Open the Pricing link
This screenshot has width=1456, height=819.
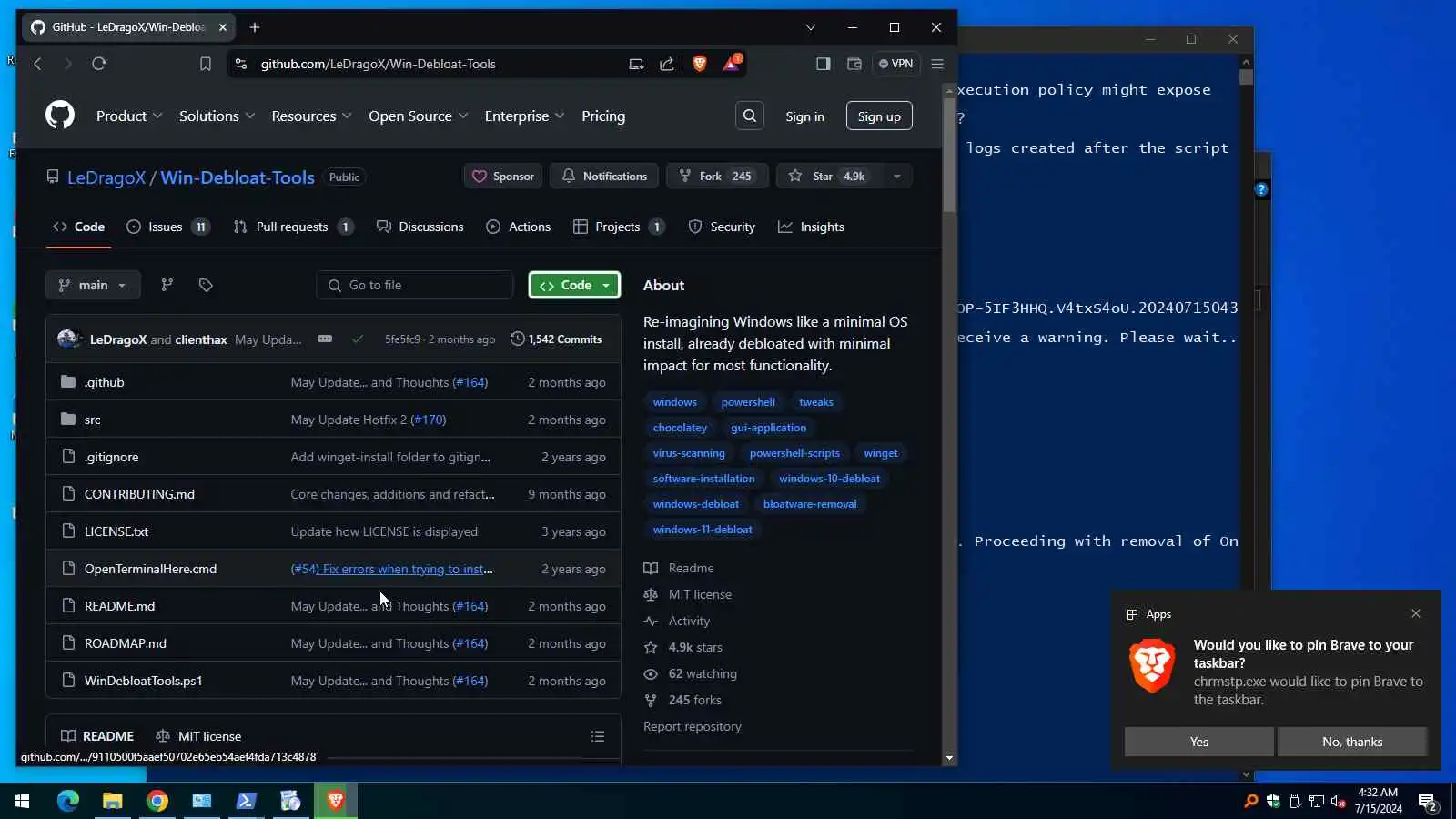pos(603,116)
